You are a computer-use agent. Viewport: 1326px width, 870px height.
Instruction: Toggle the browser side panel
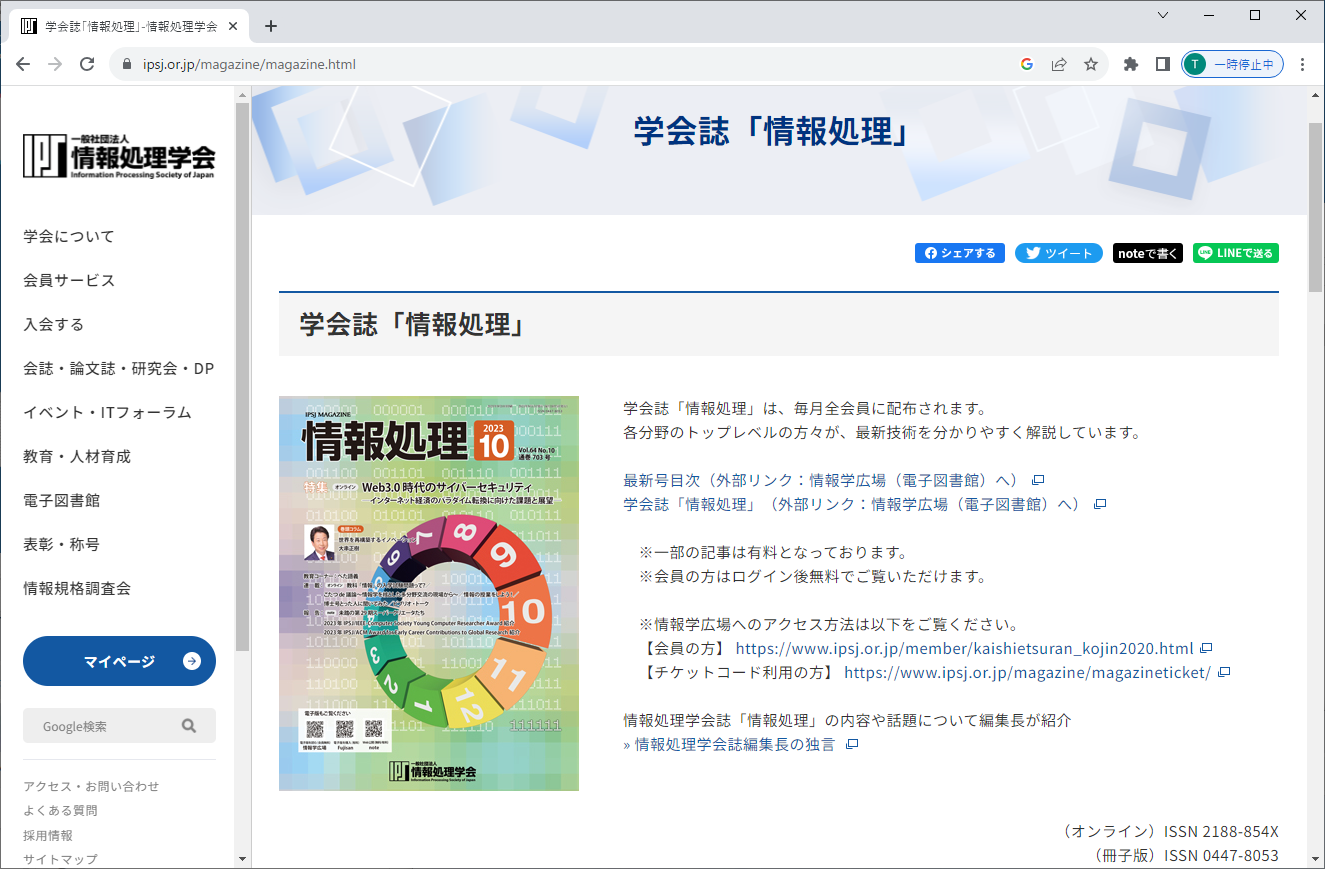pos(1162,64)
